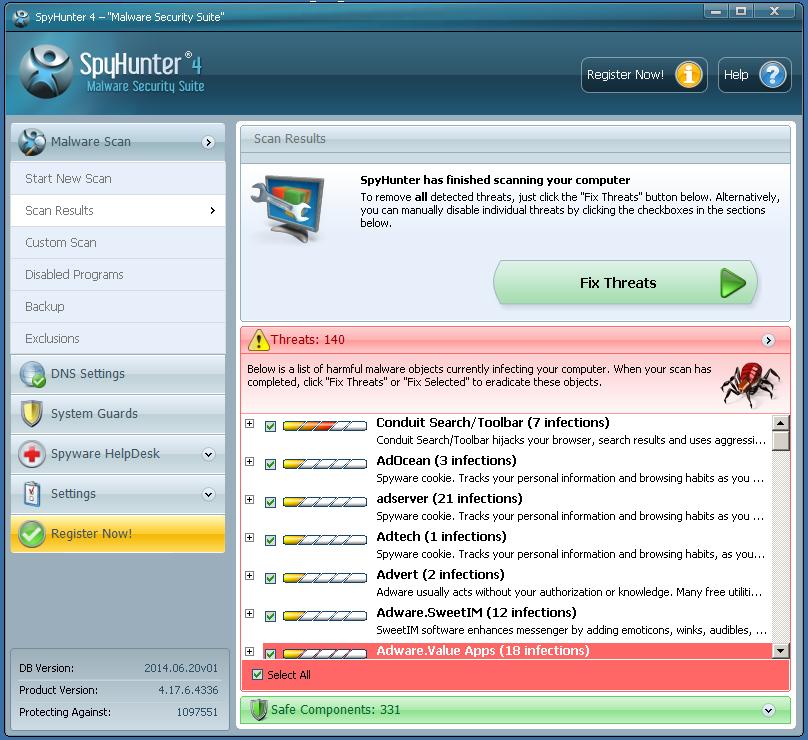Uncheck the AdOcean threat checkbox
Viewport: 808px width, 740px height.
coord(270,464)
